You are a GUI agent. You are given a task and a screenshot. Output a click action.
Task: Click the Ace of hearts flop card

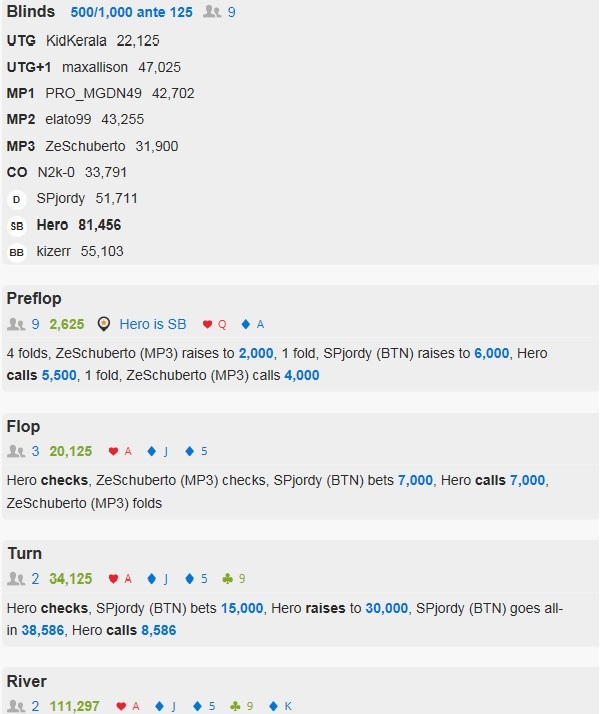coord(120,451)
